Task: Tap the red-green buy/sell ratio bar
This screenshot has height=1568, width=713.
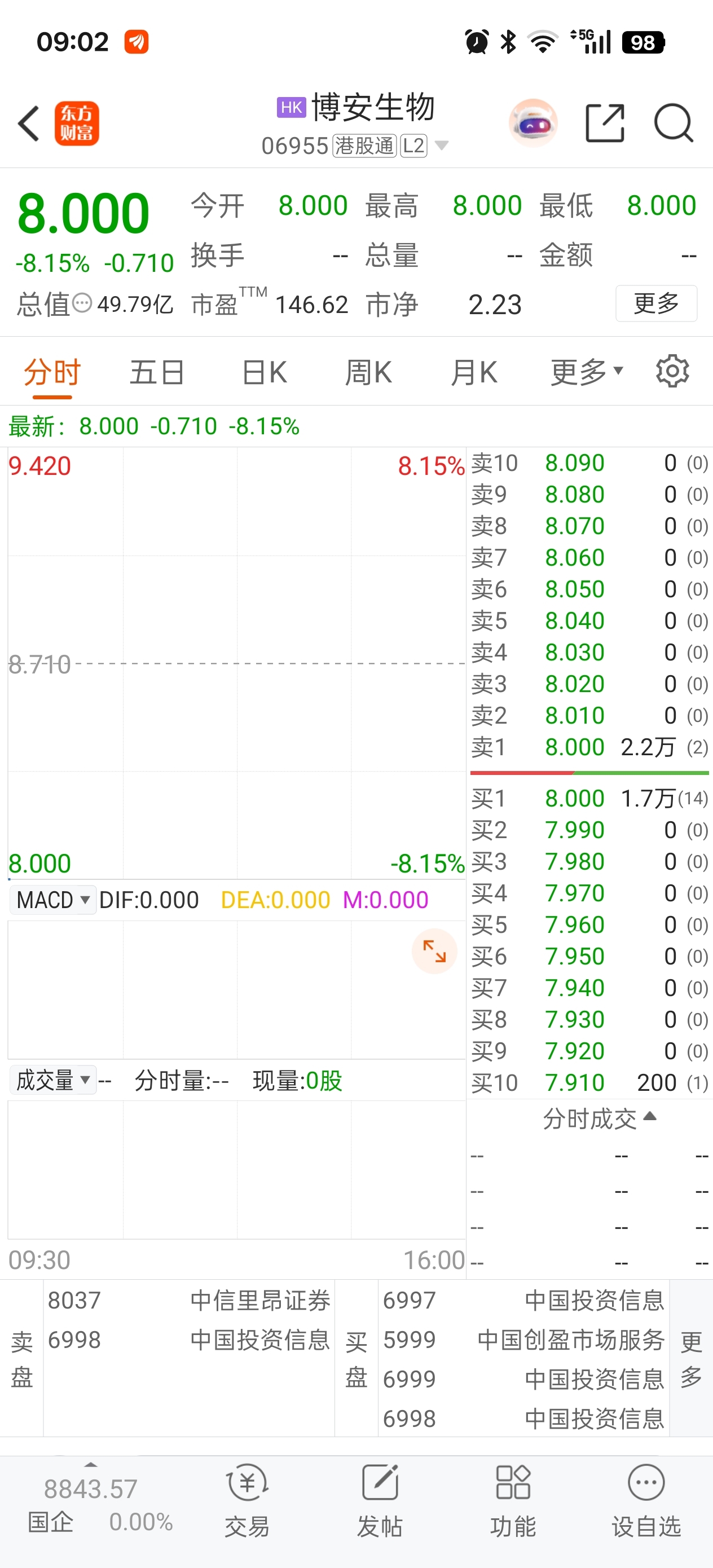Action: [589, 772]
